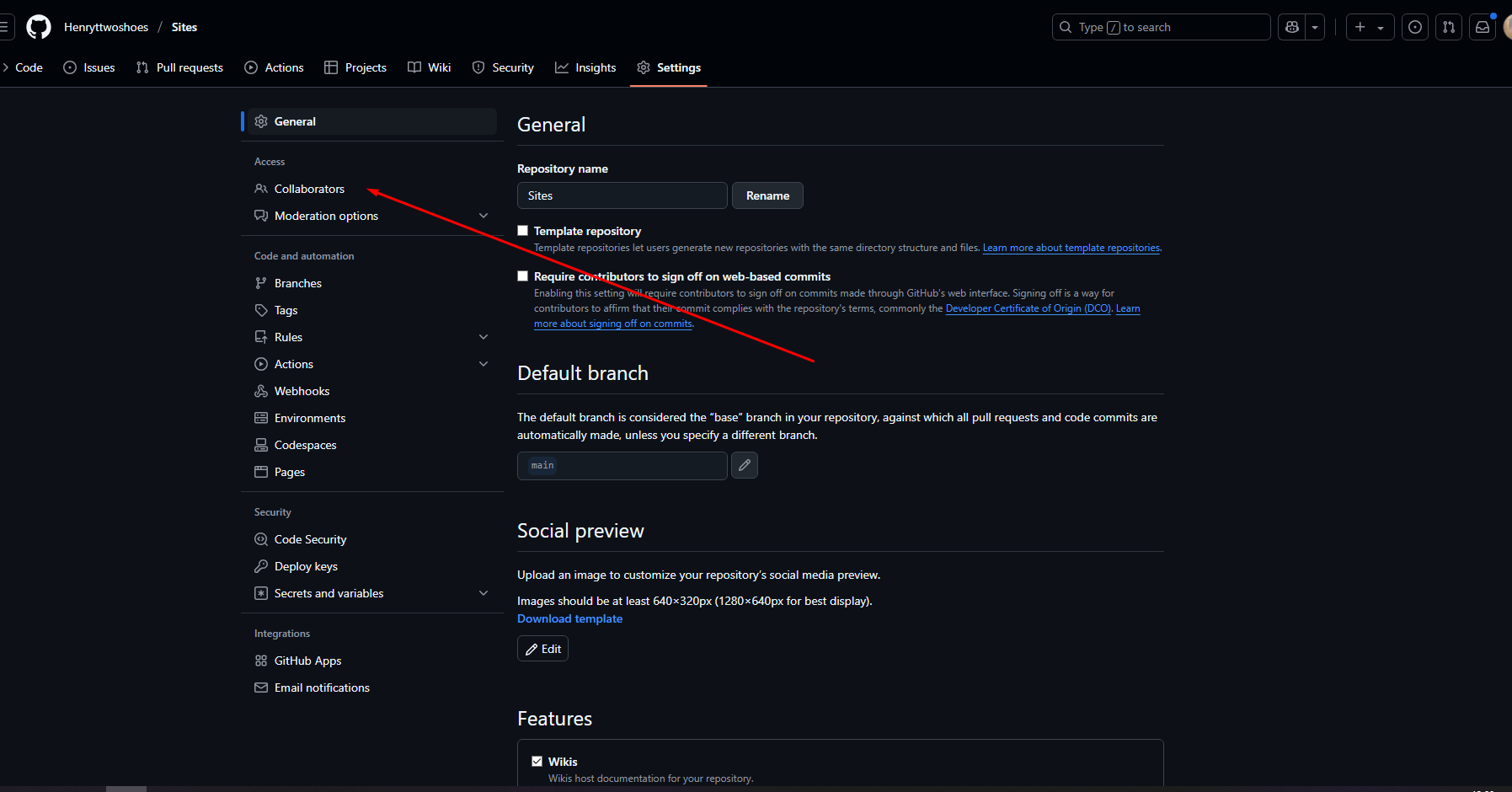
Task: Open the notifications inbox icon
Action: tap(1483, 27)
